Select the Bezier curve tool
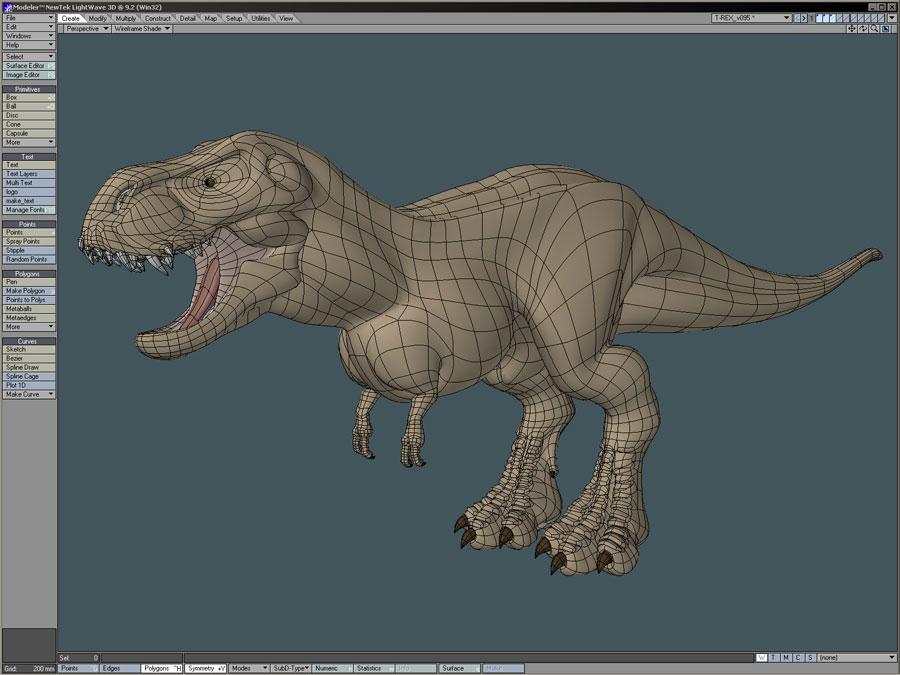The height and width of the screenshot is (675, 900). point(29,358)
